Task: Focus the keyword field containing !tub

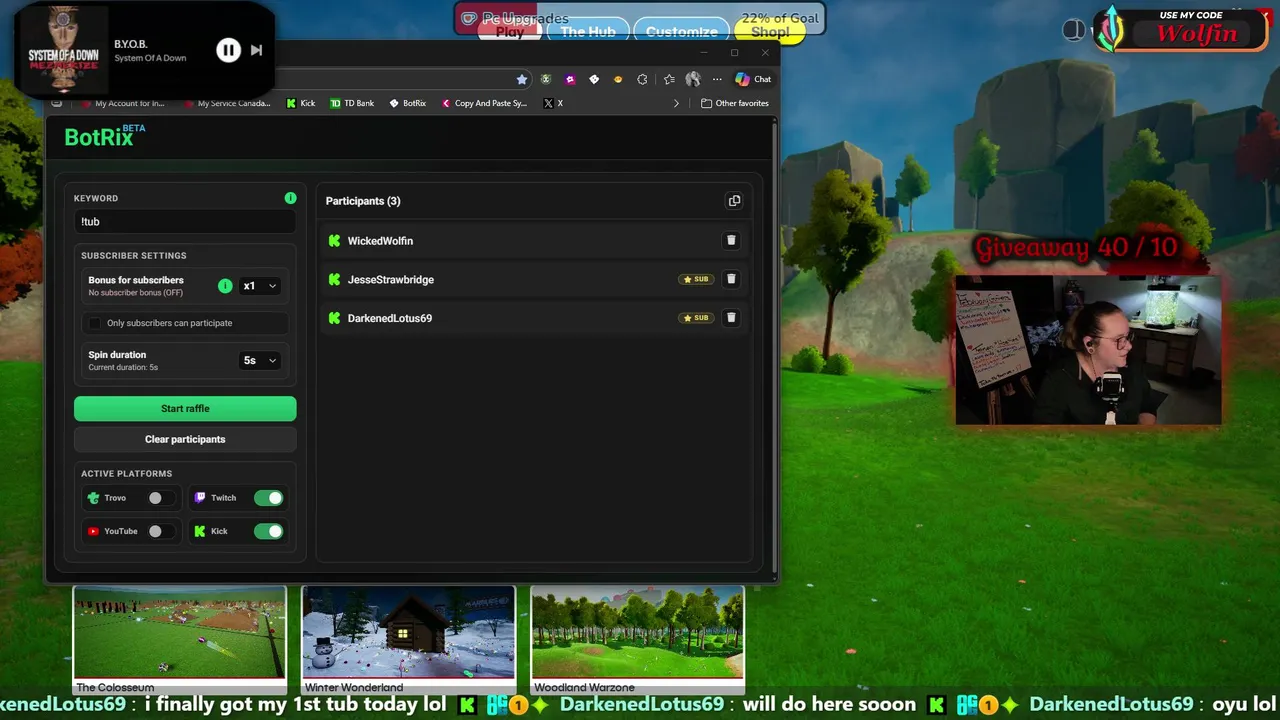Action: pos(185,222)
